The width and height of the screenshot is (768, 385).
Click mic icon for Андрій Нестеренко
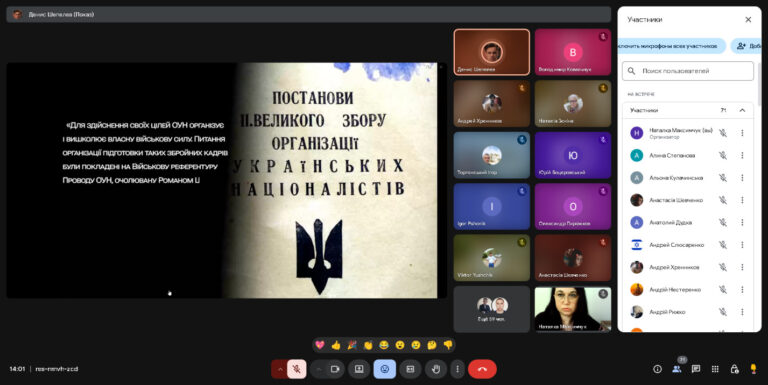pos(722,289)
